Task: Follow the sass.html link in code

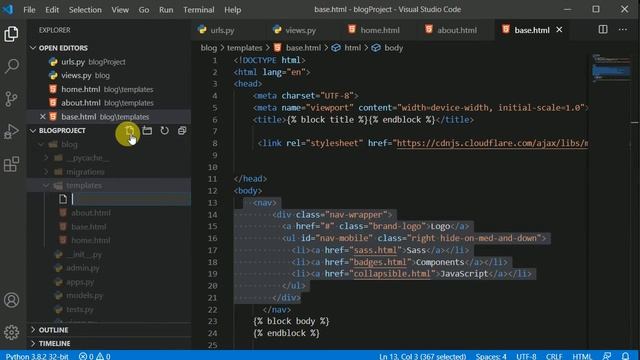Action: 375,250
